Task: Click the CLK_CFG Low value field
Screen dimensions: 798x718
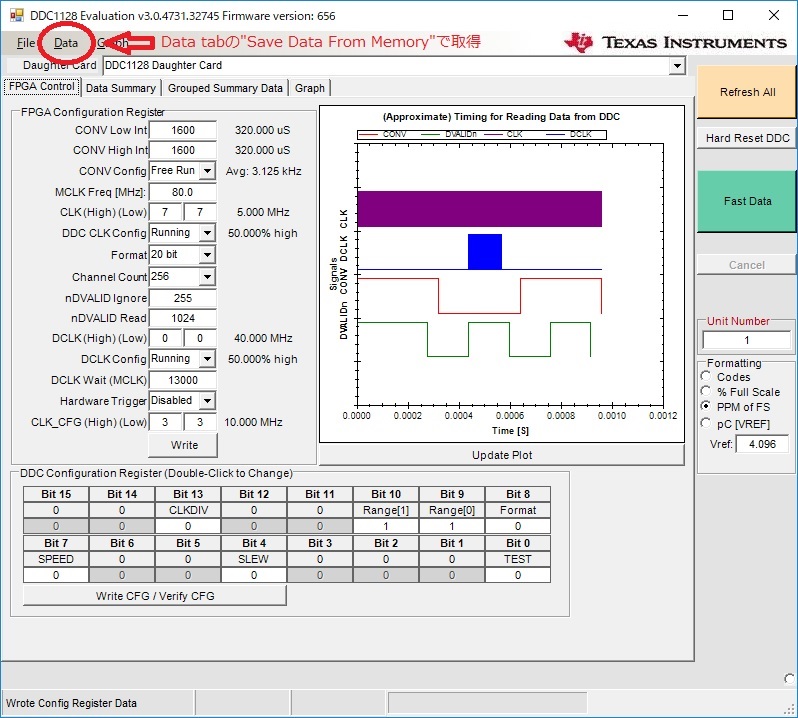Action: click(200, 422)
